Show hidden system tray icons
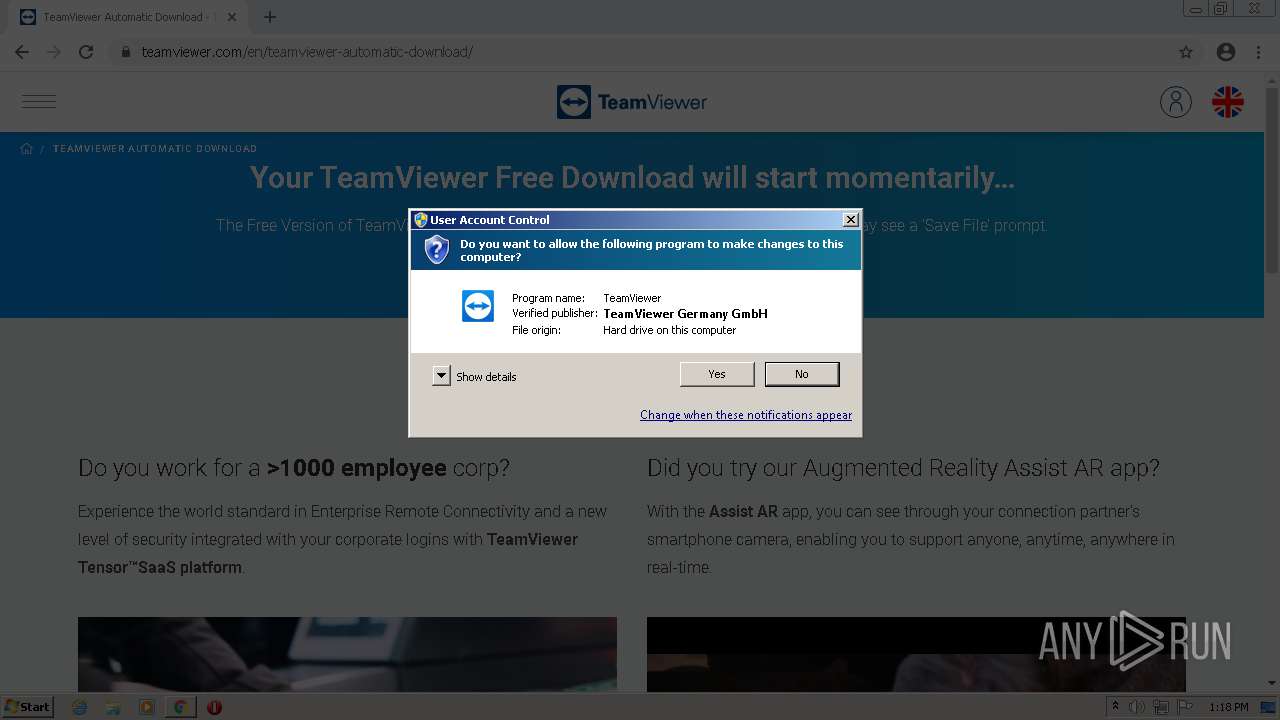Image resolution: width=1280 pixels, height=720 pixels. (1114, 707)
